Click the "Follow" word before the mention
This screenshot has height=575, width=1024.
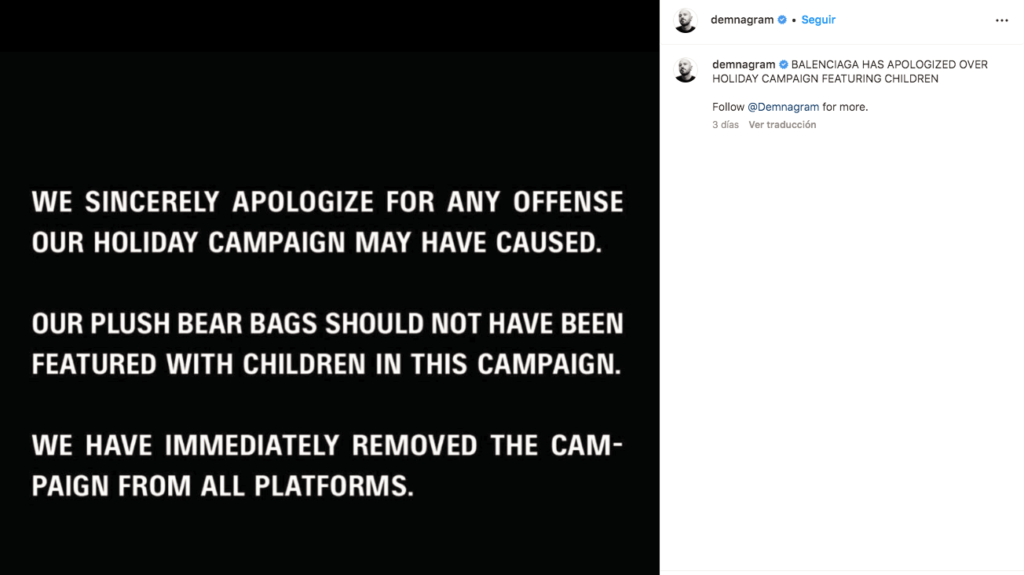click(728, 107)
